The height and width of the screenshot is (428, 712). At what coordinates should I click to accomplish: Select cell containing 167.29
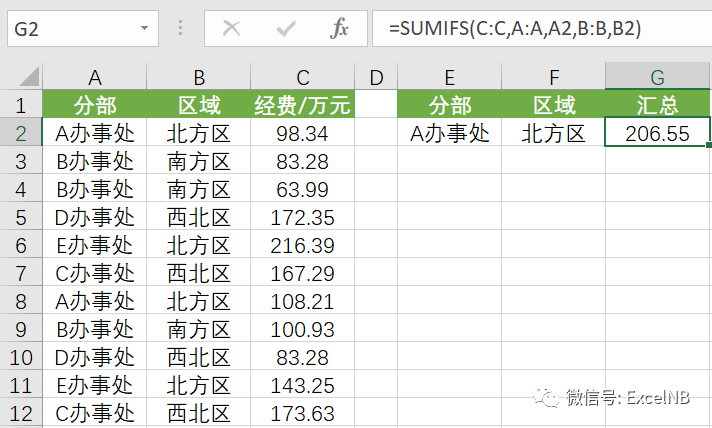(302, 273)
